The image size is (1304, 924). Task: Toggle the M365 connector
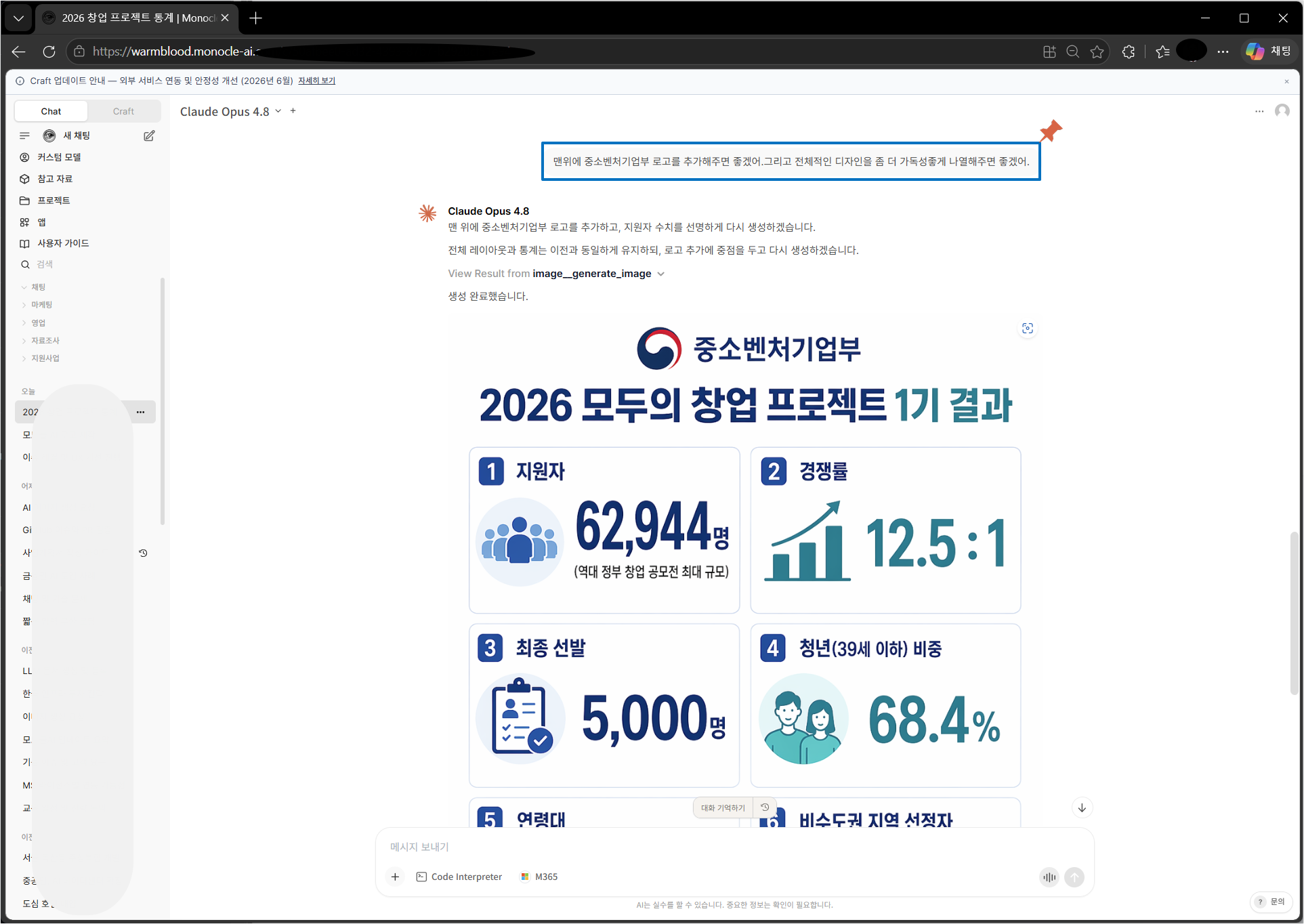pos(539,877)
